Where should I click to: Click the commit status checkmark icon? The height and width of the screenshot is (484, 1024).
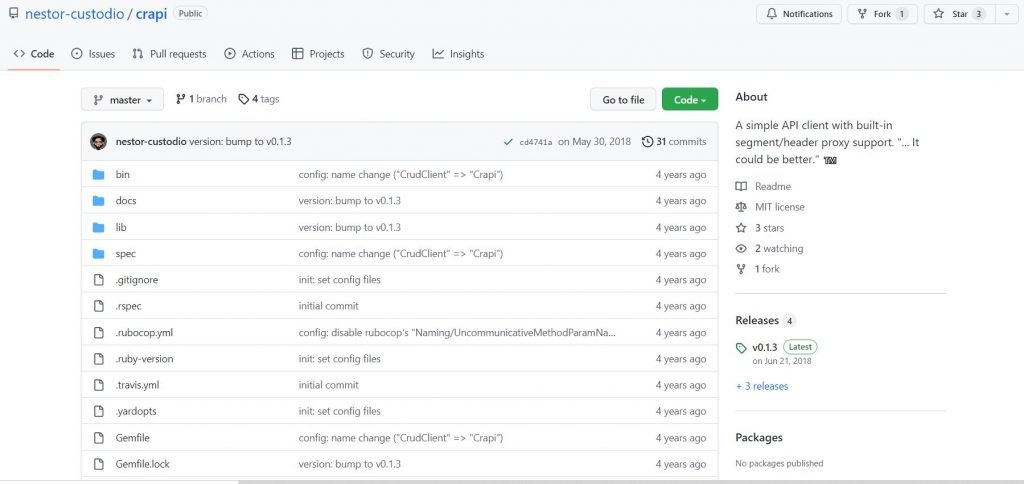point(508,142)
